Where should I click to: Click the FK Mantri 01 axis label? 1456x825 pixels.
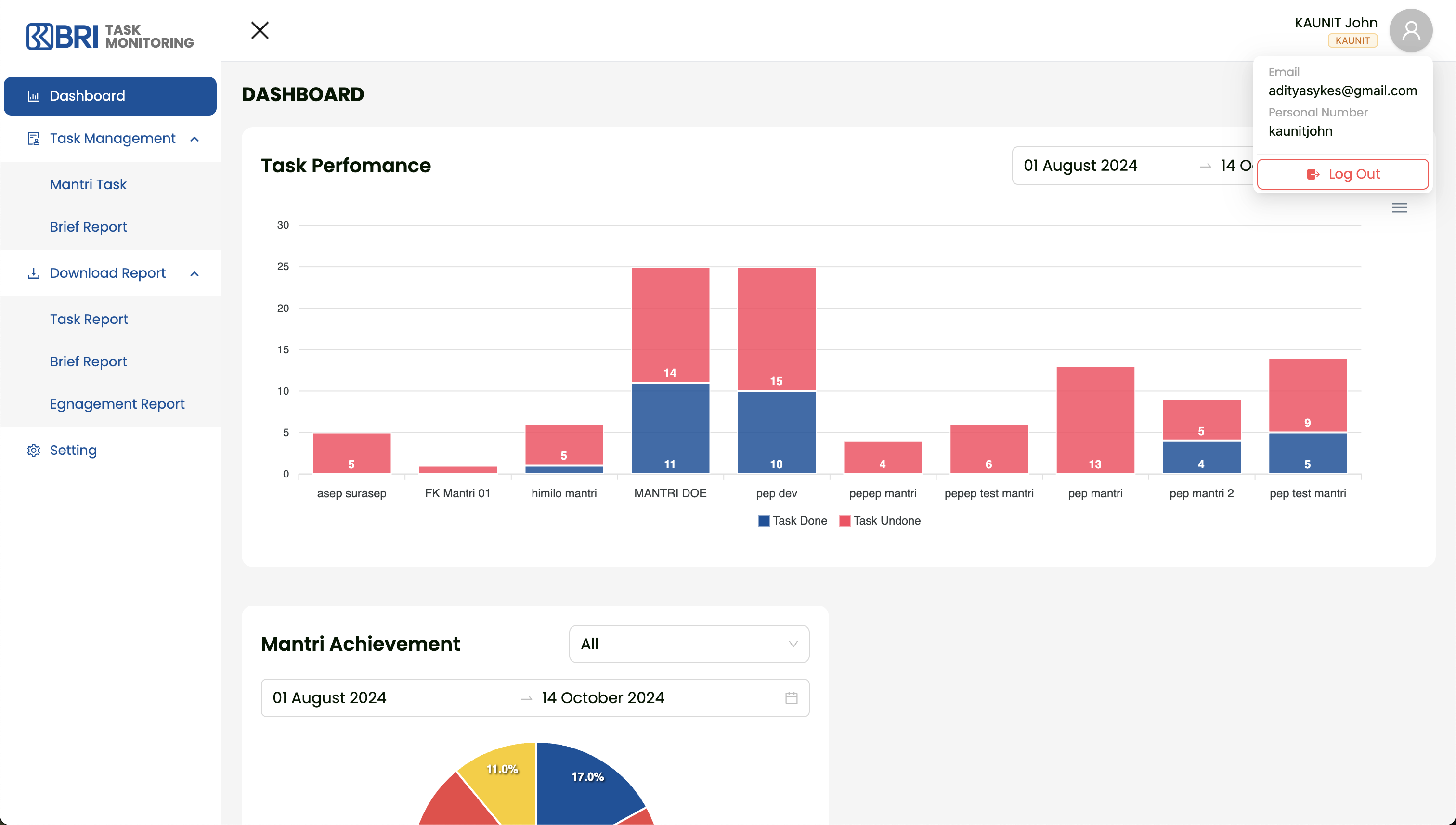pyautogui.click(x=457, y=493)
